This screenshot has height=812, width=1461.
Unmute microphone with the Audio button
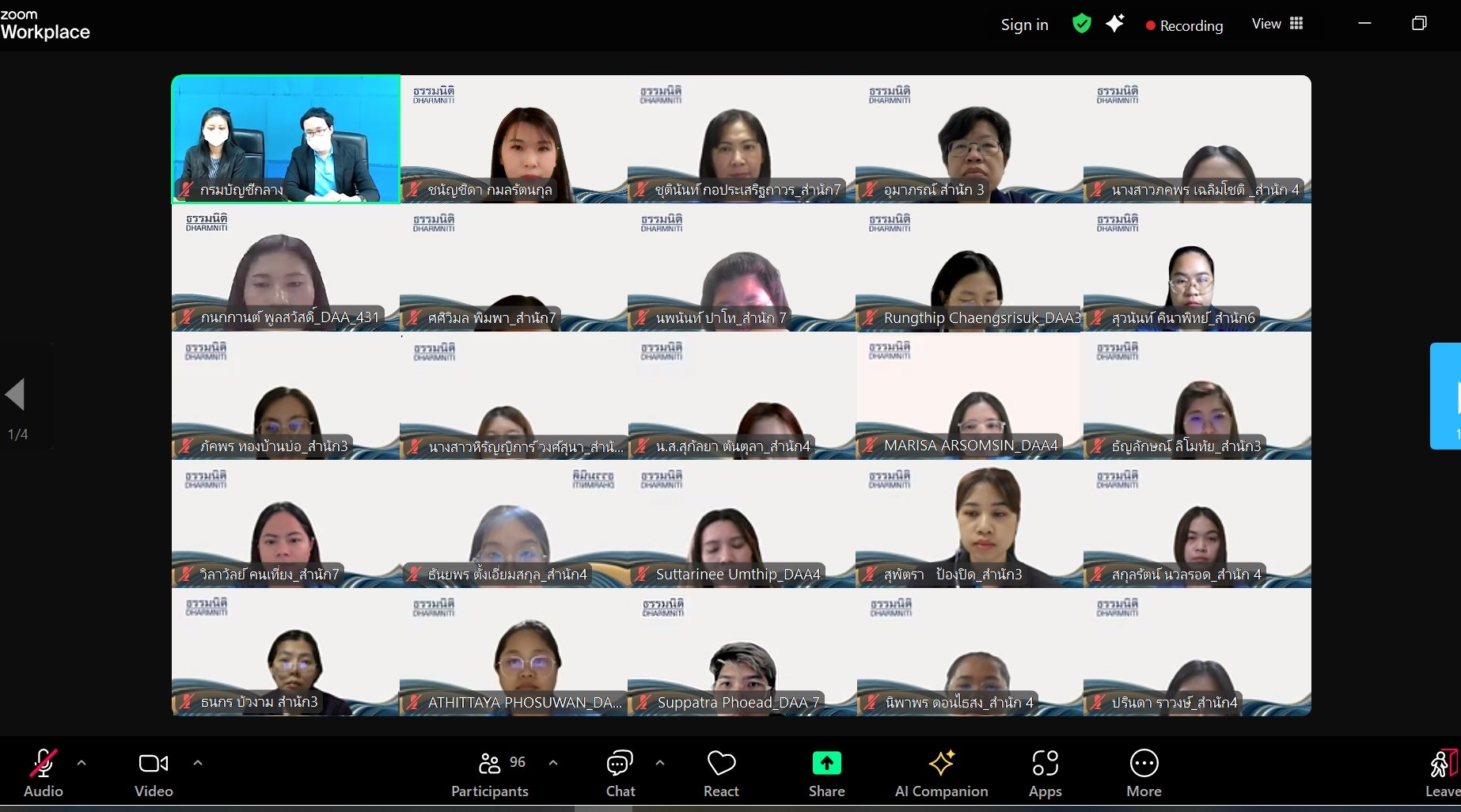click(43, 773)
